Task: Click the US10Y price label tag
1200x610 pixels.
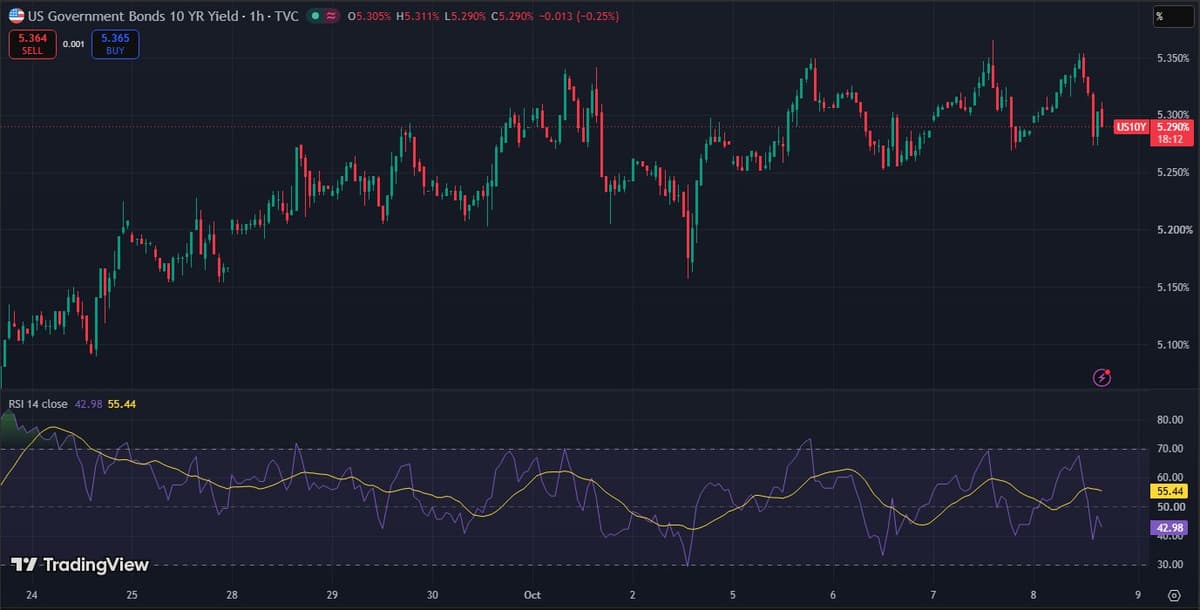Action: [1132, 127]
